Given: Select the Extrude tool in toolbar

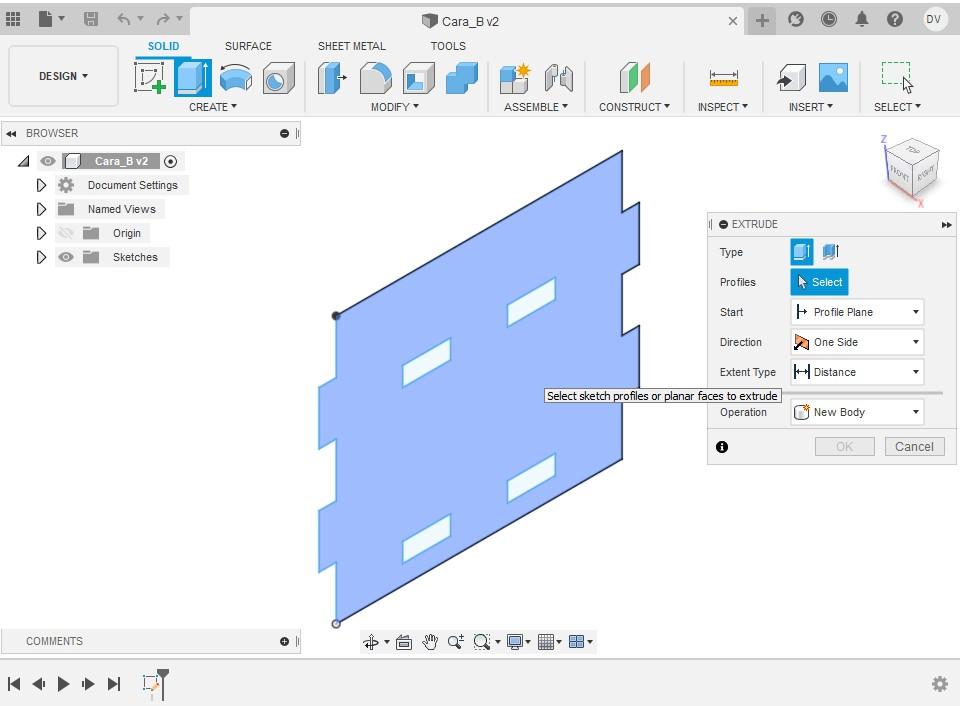Looking at the screenshot, I should pyautogui.click(x=193, y=78).
